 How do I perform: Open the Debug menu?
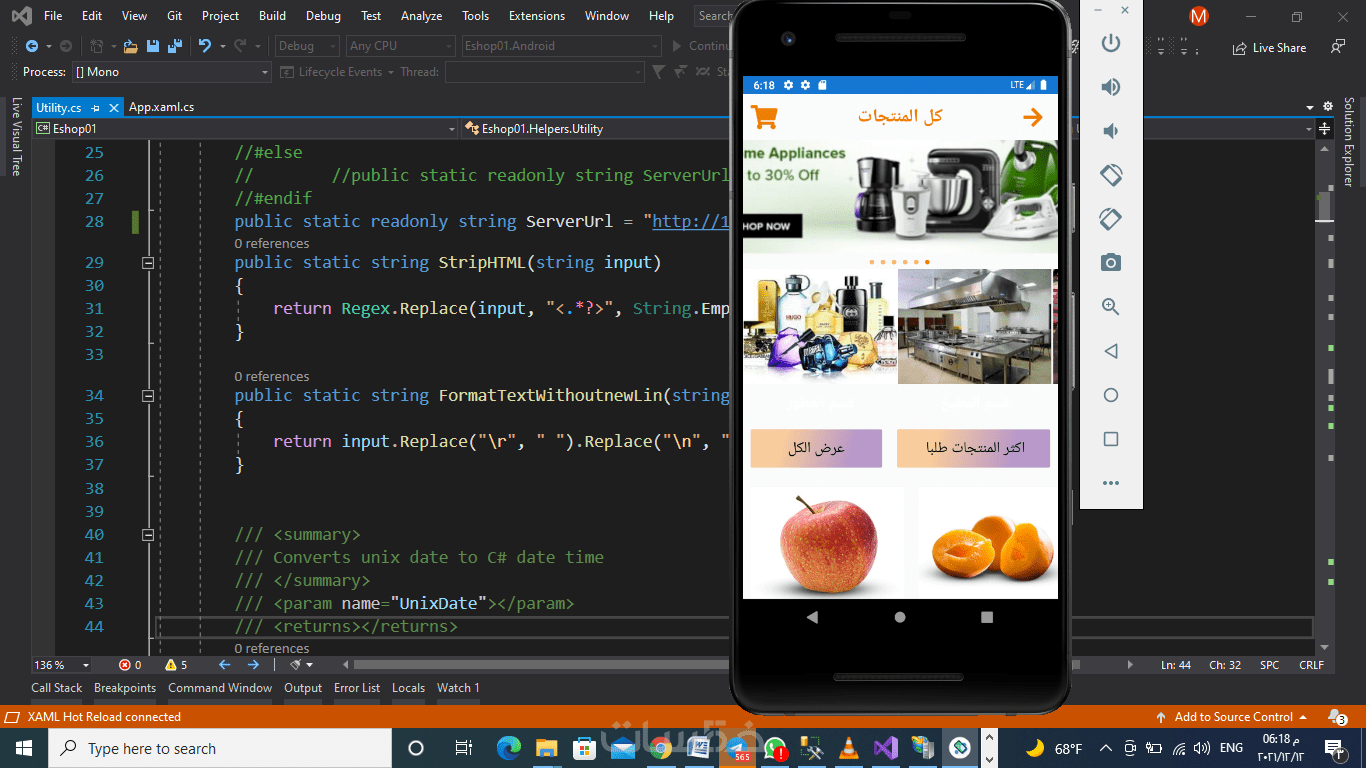[323, 16]
